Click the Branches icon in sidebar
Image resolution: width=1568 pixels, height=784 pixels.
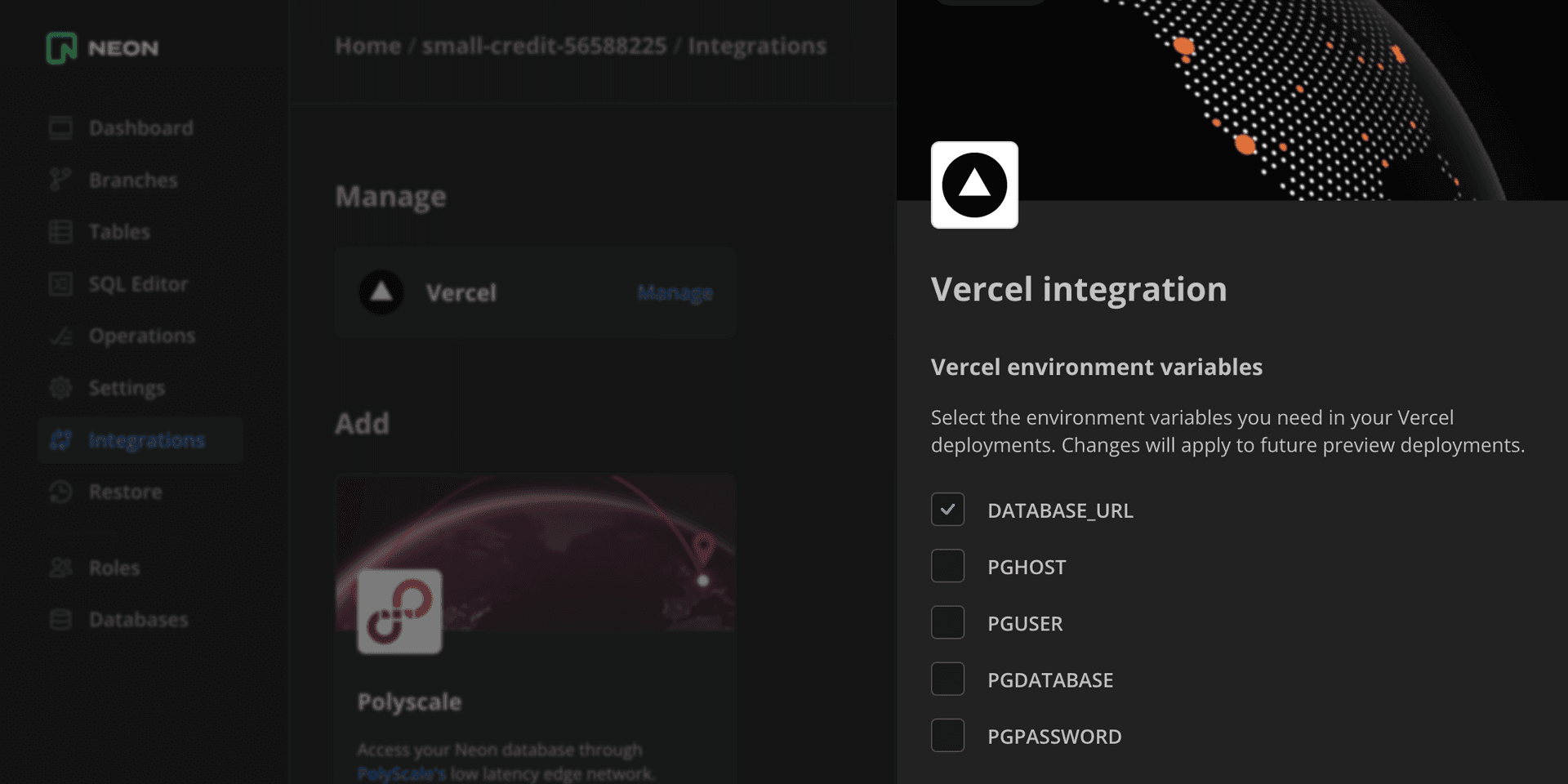(60, 180)
